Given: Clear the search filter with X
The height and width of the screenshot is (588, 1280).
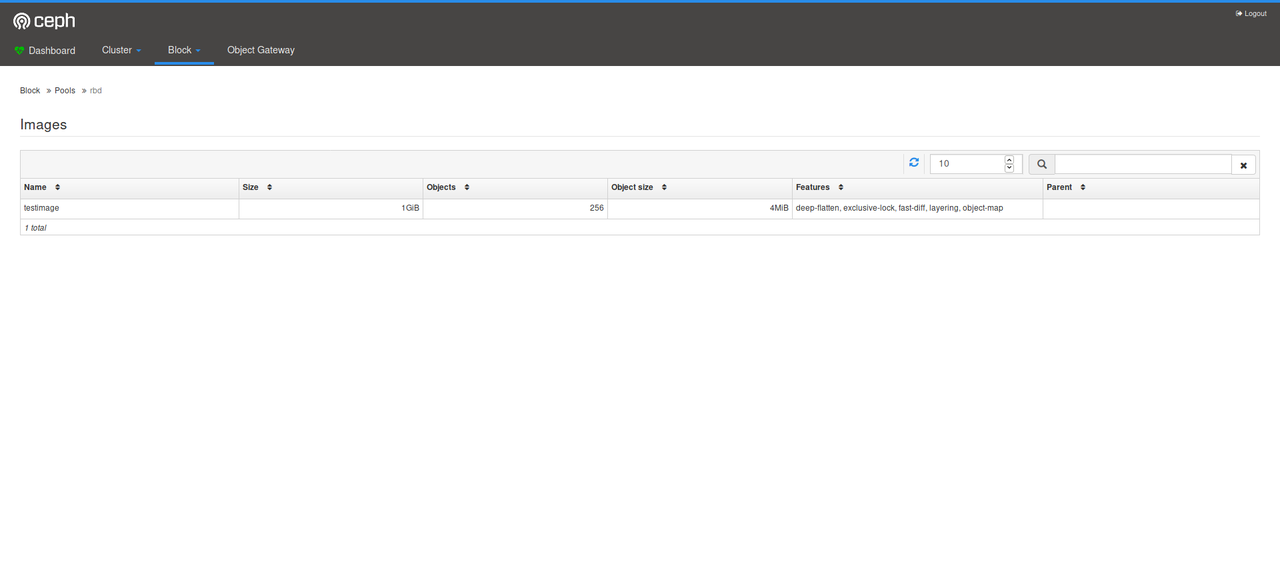Looking at the screenshot, I should pyautogui.click(x=1243, y=165).
